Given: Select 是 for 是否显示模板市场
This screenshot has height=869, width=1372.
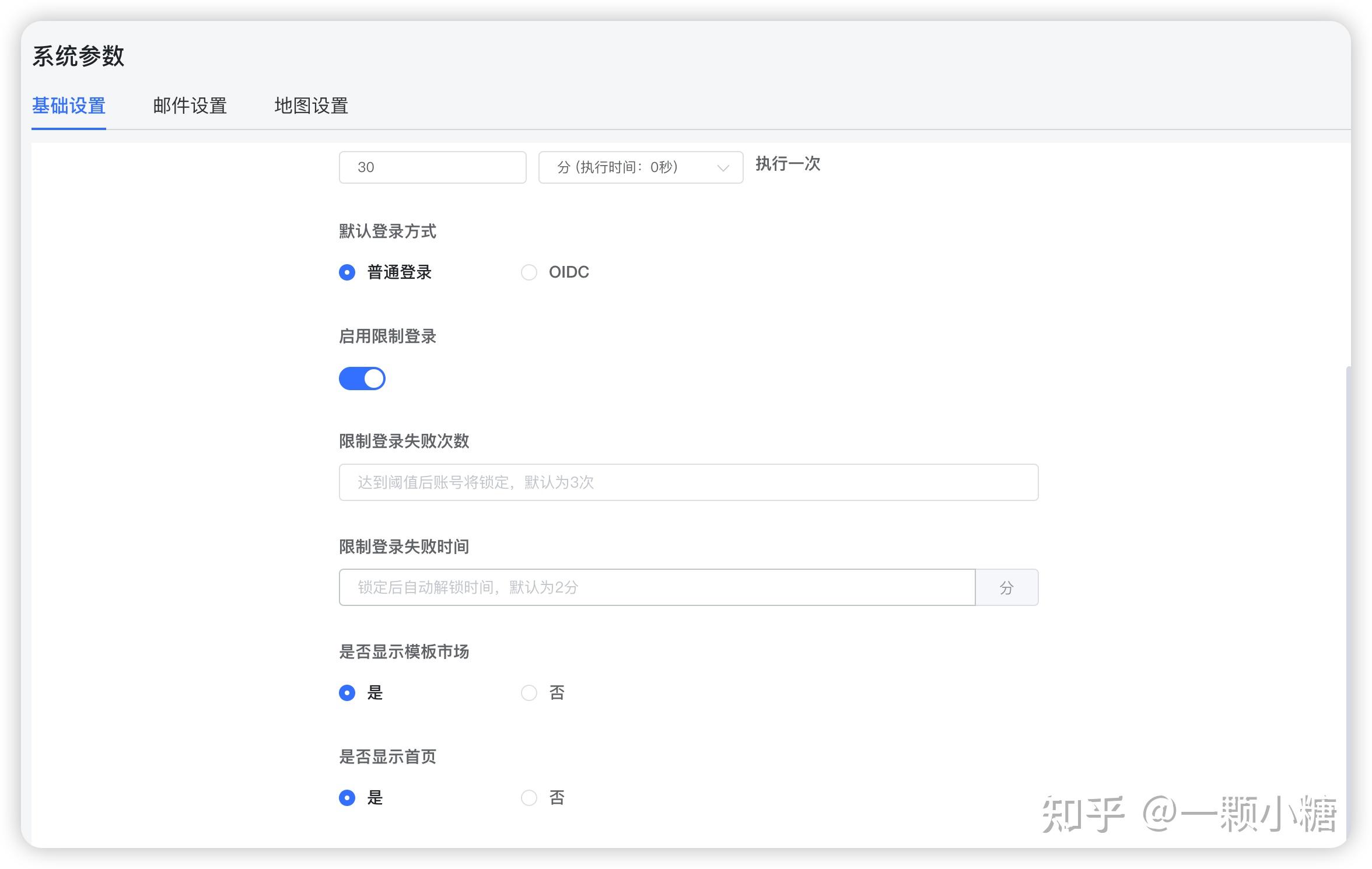Looking at the screenshot, I should (x=346, y=692).
